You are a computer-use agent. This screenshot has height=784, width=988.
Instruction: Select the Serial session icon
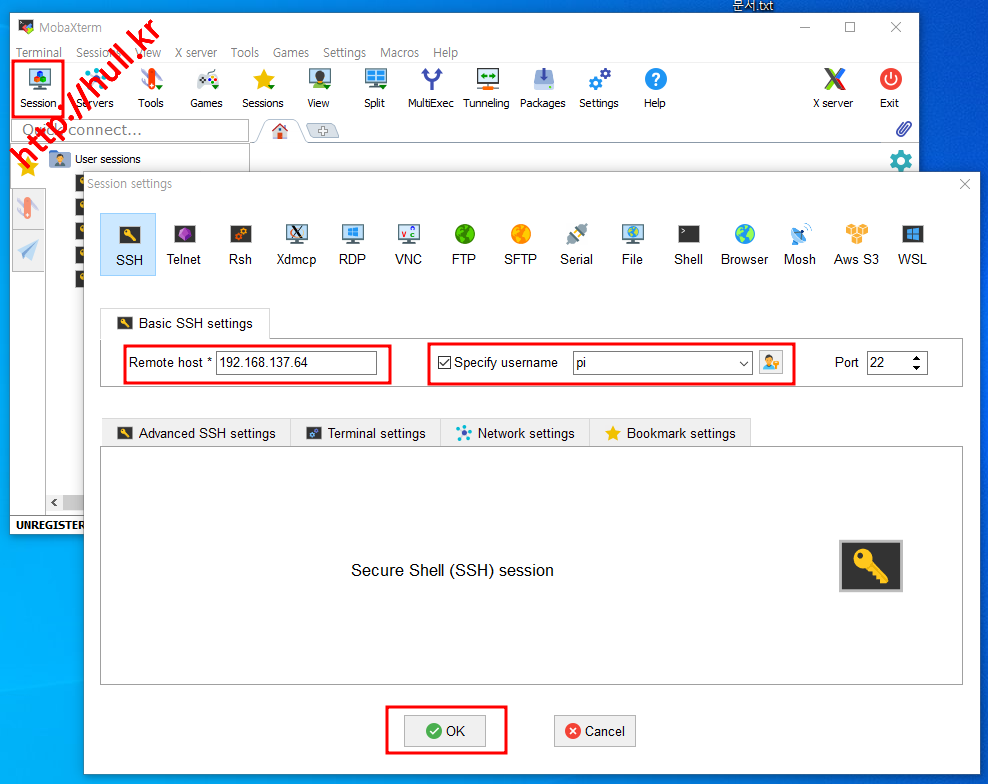click(576, 244)
